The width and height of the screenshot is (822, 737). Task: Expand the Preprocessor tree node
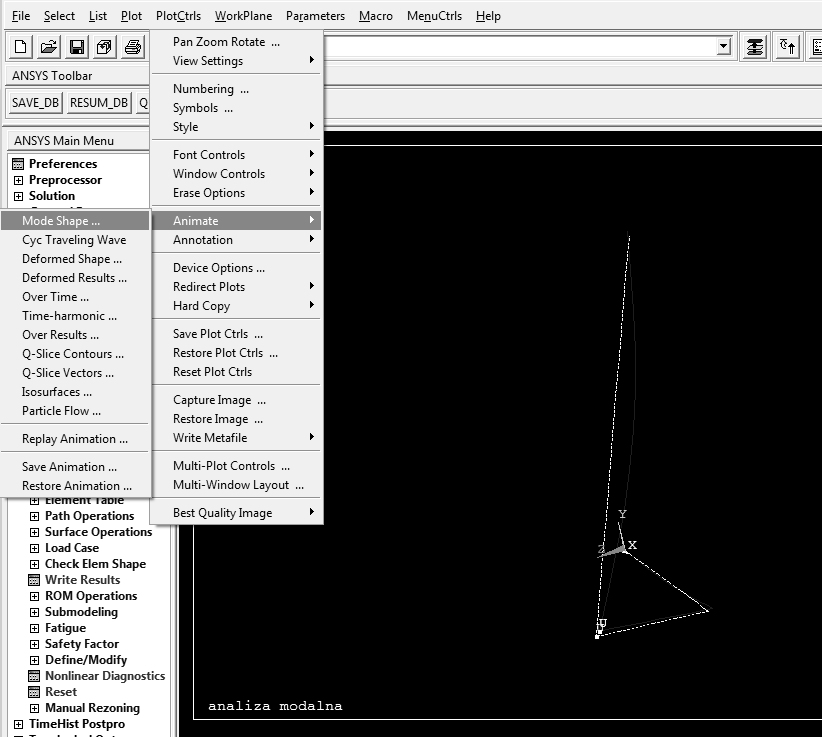[x=18, y=180]
